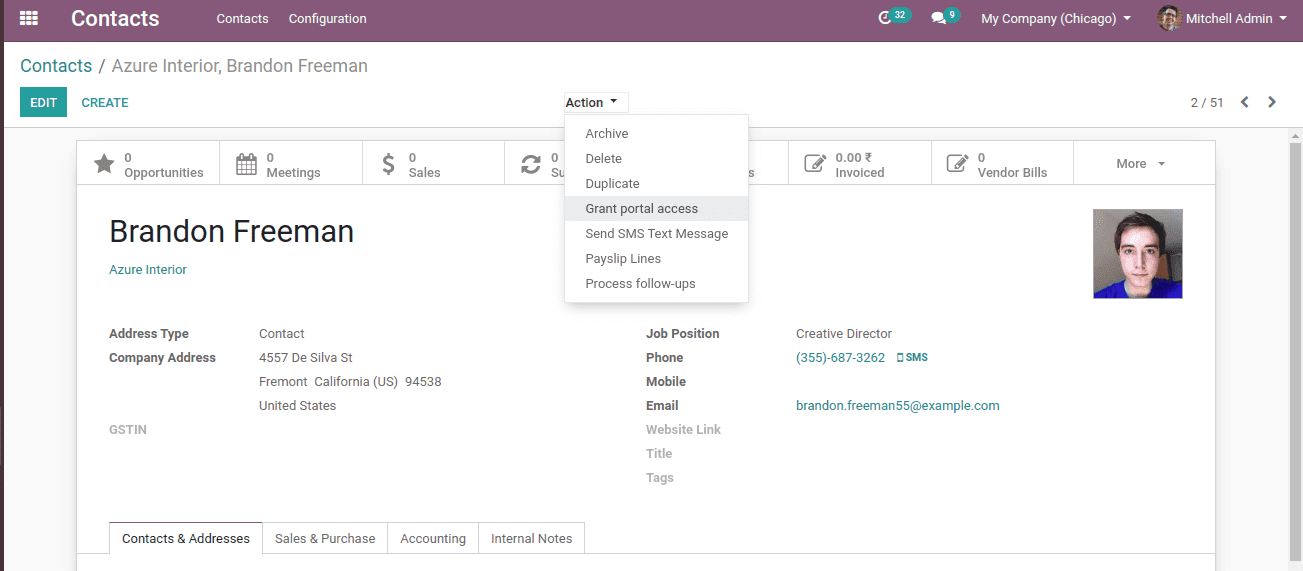Click Brandon Freeman's contact photo
The image size is (1303, 571).
(x=1138, y=254)
